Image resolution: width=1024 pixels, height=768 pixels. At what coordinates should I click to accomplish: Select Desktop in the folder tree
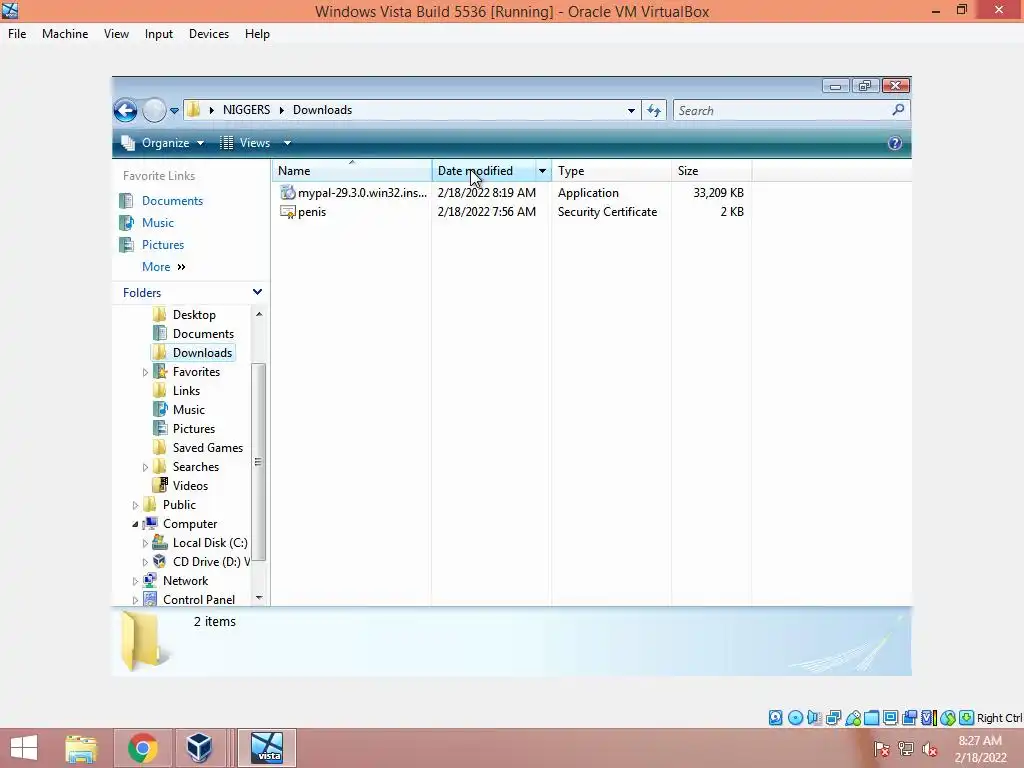pos(194,315)
